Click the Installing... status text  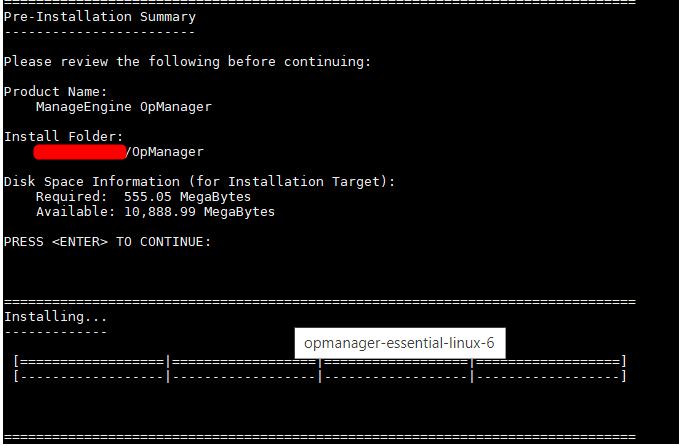55,316
